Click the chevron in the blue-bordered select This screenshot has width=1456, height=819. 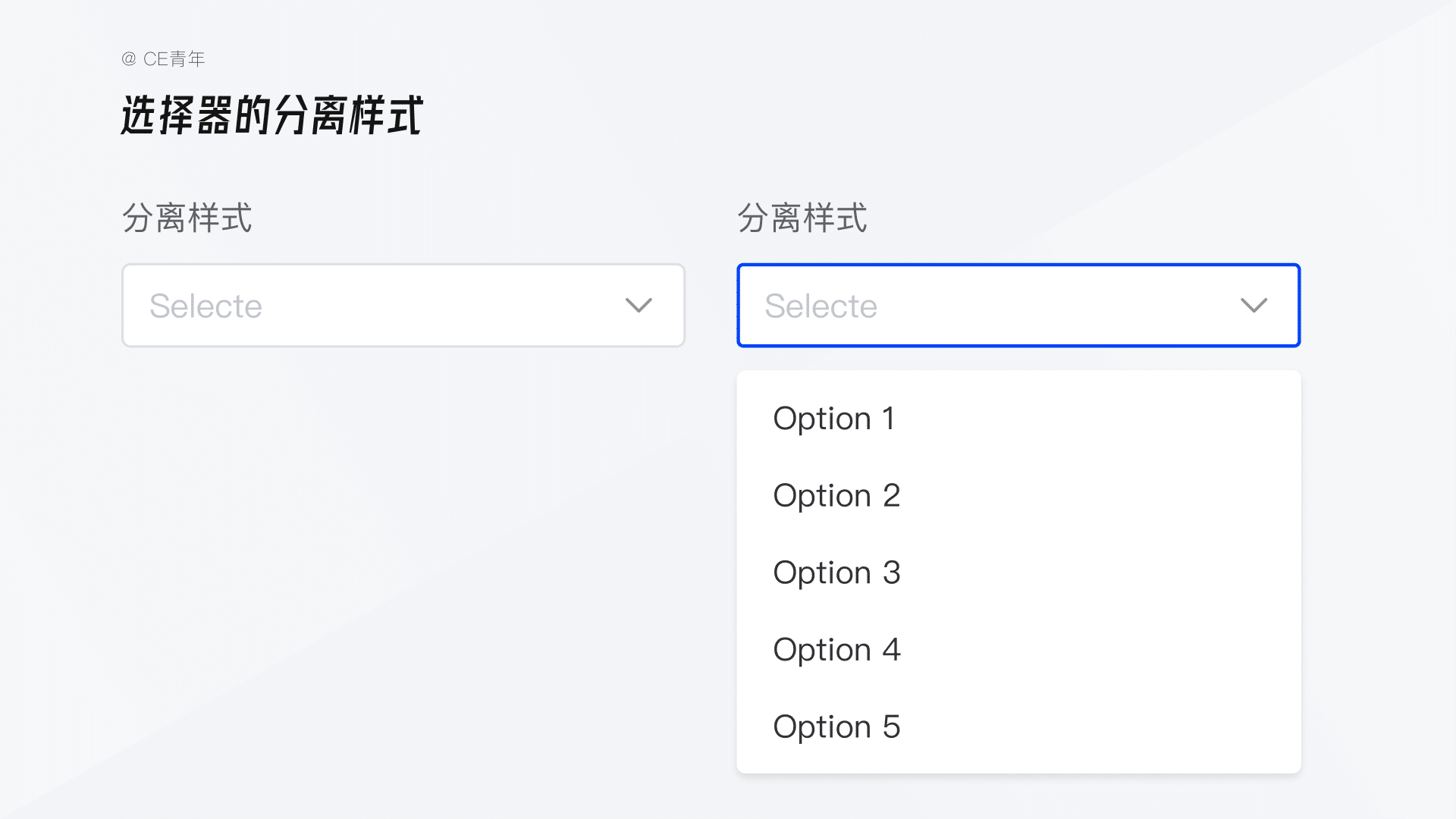coord(1254,306)
